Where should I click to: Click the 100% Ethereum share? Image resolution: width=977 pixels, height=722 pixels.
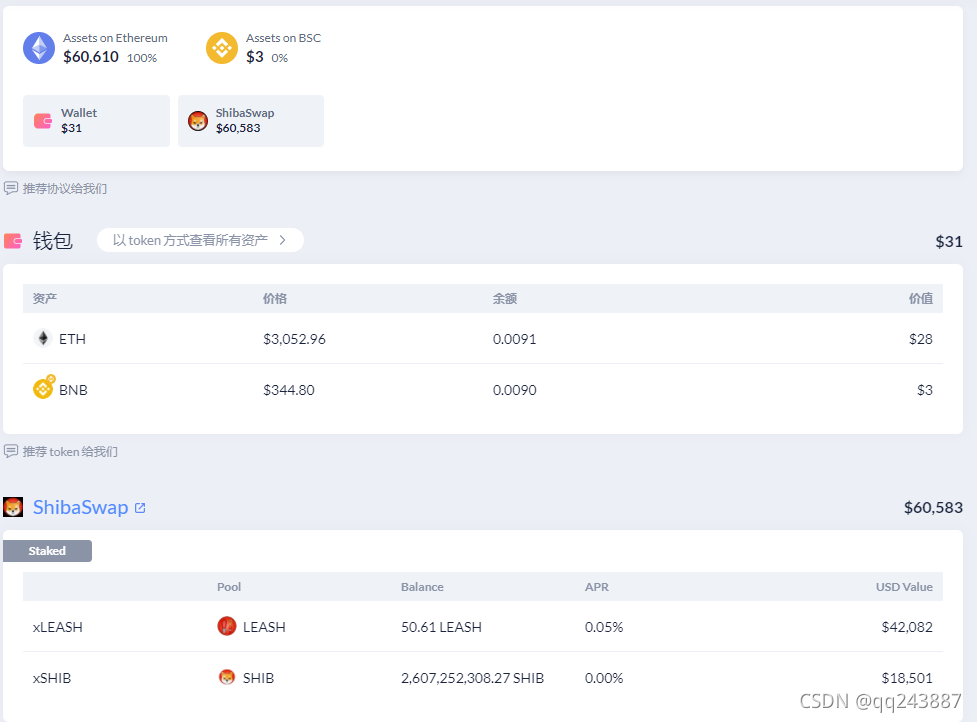[x=142, y=58]
